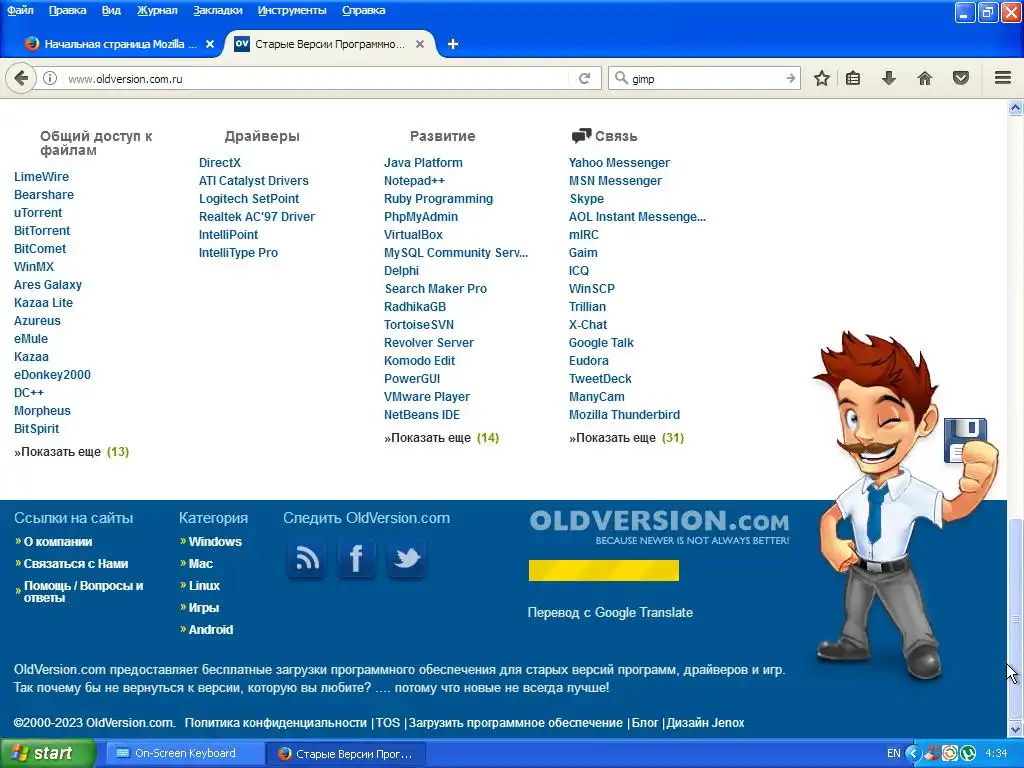Click the vertical scrollbar thumb
Viewport: 1024px width, 768px height.
1016,618
